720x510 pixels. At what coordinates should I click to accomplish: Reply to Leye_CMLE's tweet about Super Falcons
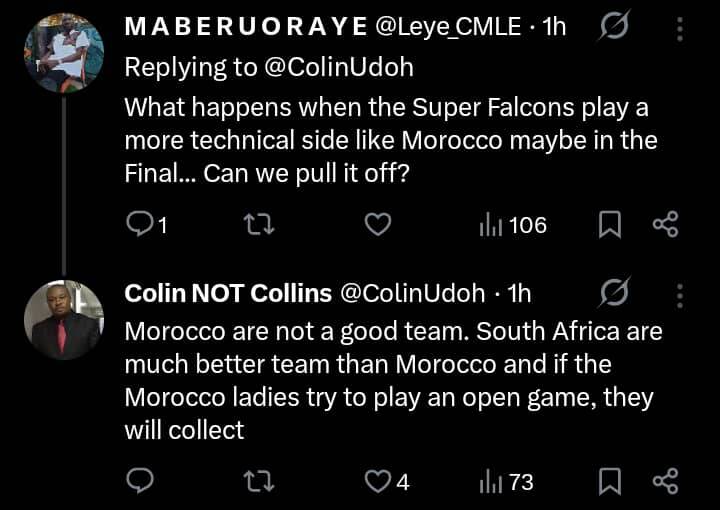[x=141, y=225]
